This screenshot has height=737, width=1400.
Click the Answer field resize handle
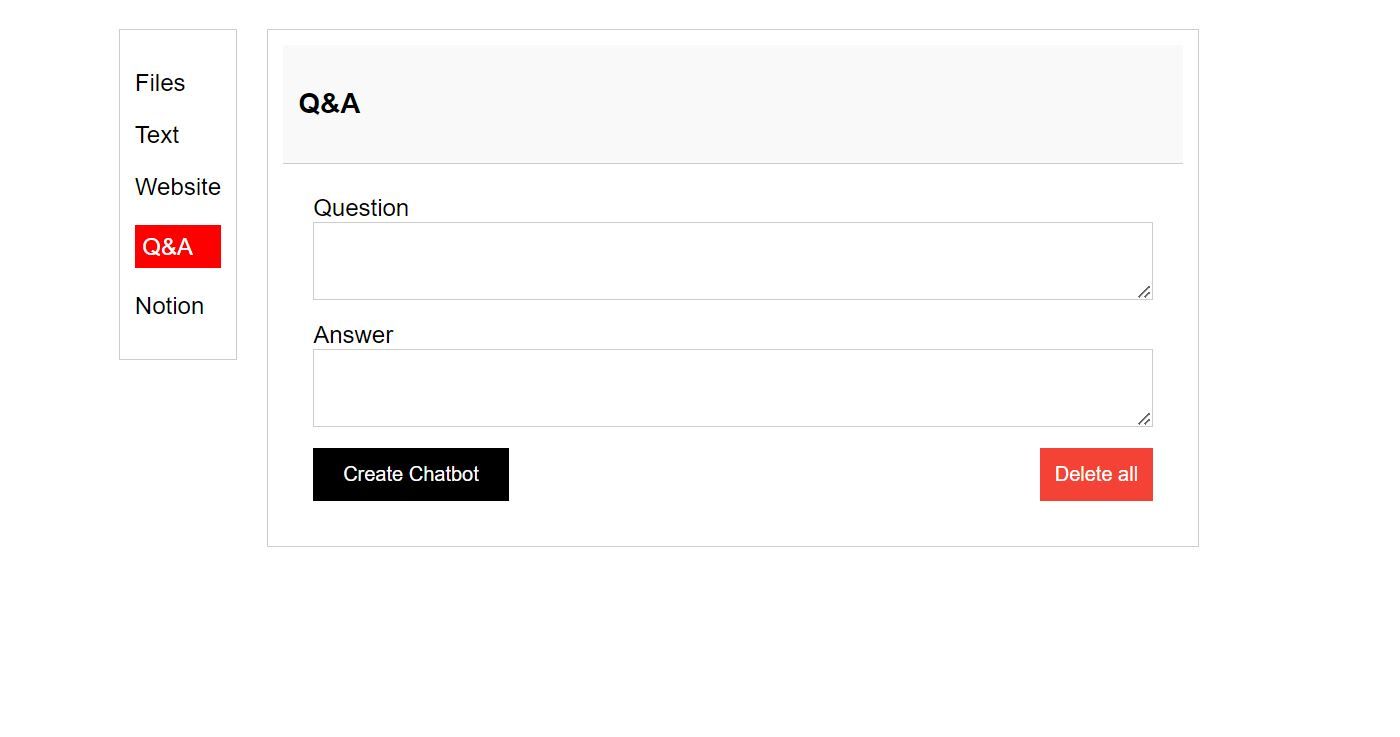[x=1144, y=420]
